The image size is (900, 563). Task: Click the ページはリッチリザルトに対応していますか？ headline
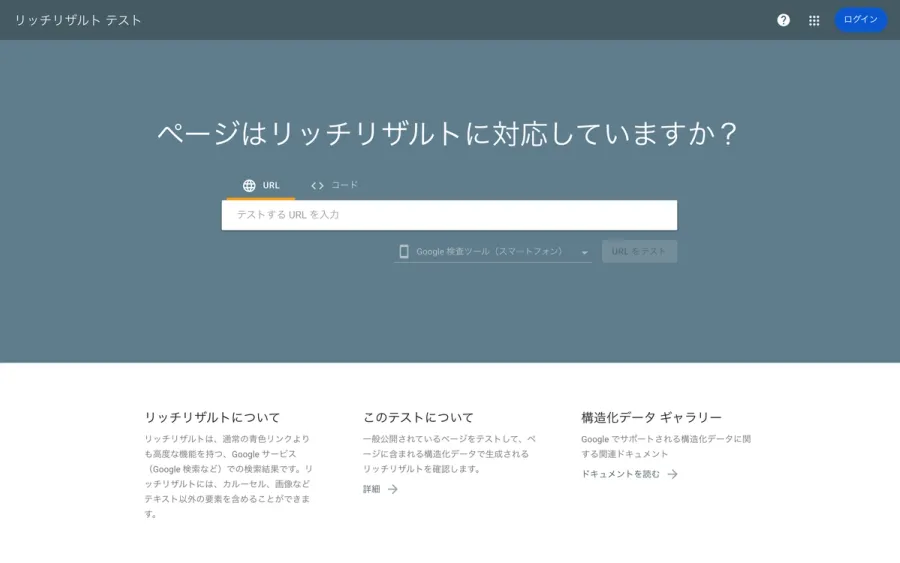click(447, 134)
